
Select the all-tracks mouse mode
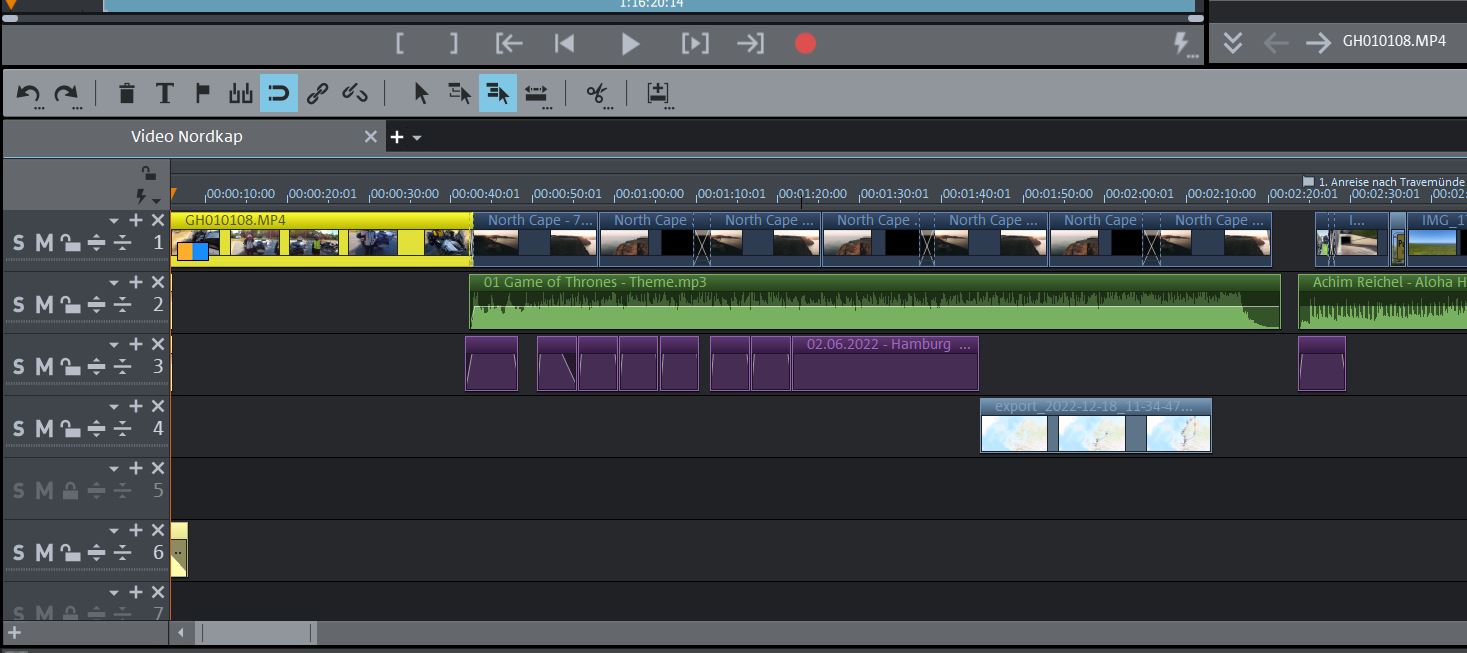[497, 94]
